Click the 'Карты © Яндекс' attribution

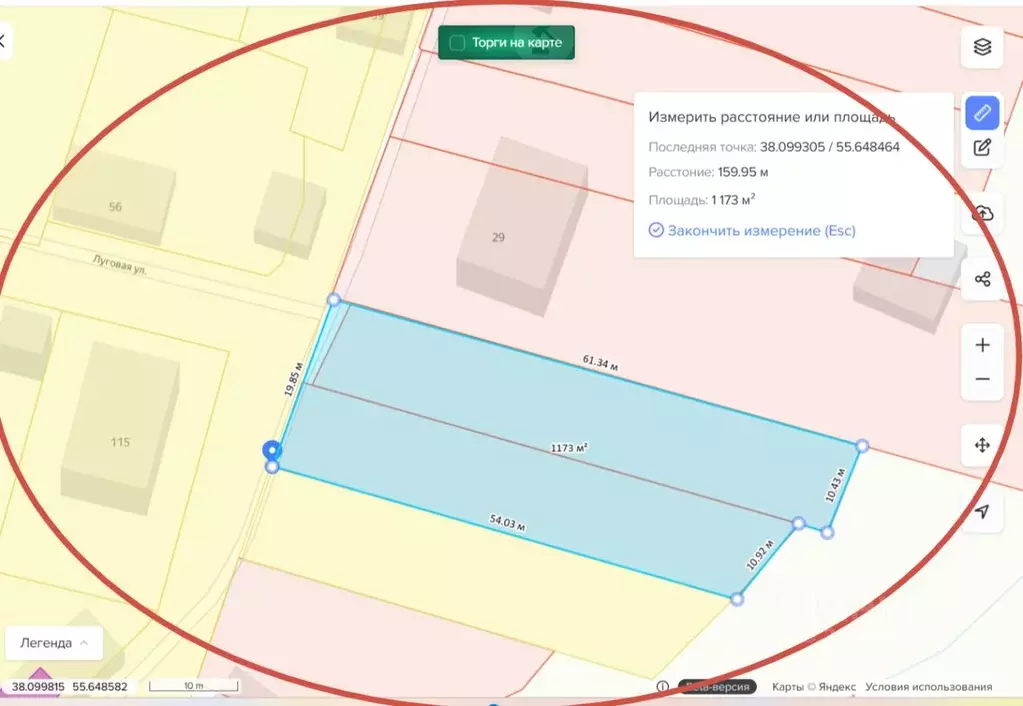pos(814,687)
